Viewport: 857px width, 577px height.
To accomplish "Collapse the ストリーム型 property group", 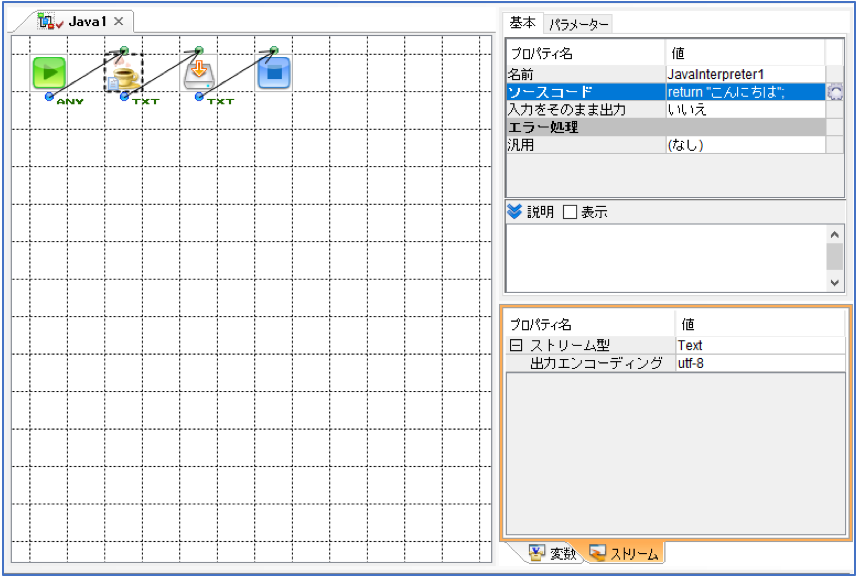I will [x=515, y=345].
